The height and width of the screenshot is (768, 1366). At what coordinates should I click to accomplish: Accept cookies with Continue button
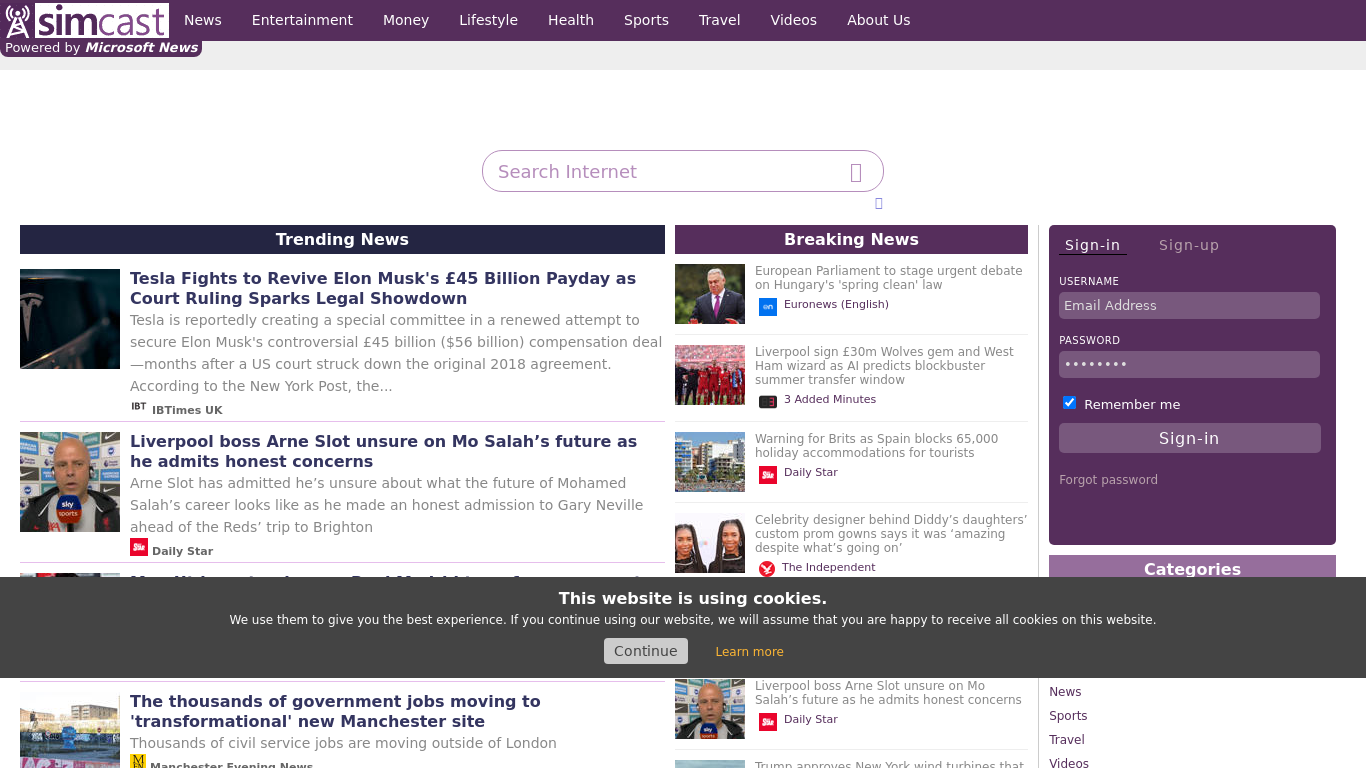pyautogui.click(x=646, y=651)
